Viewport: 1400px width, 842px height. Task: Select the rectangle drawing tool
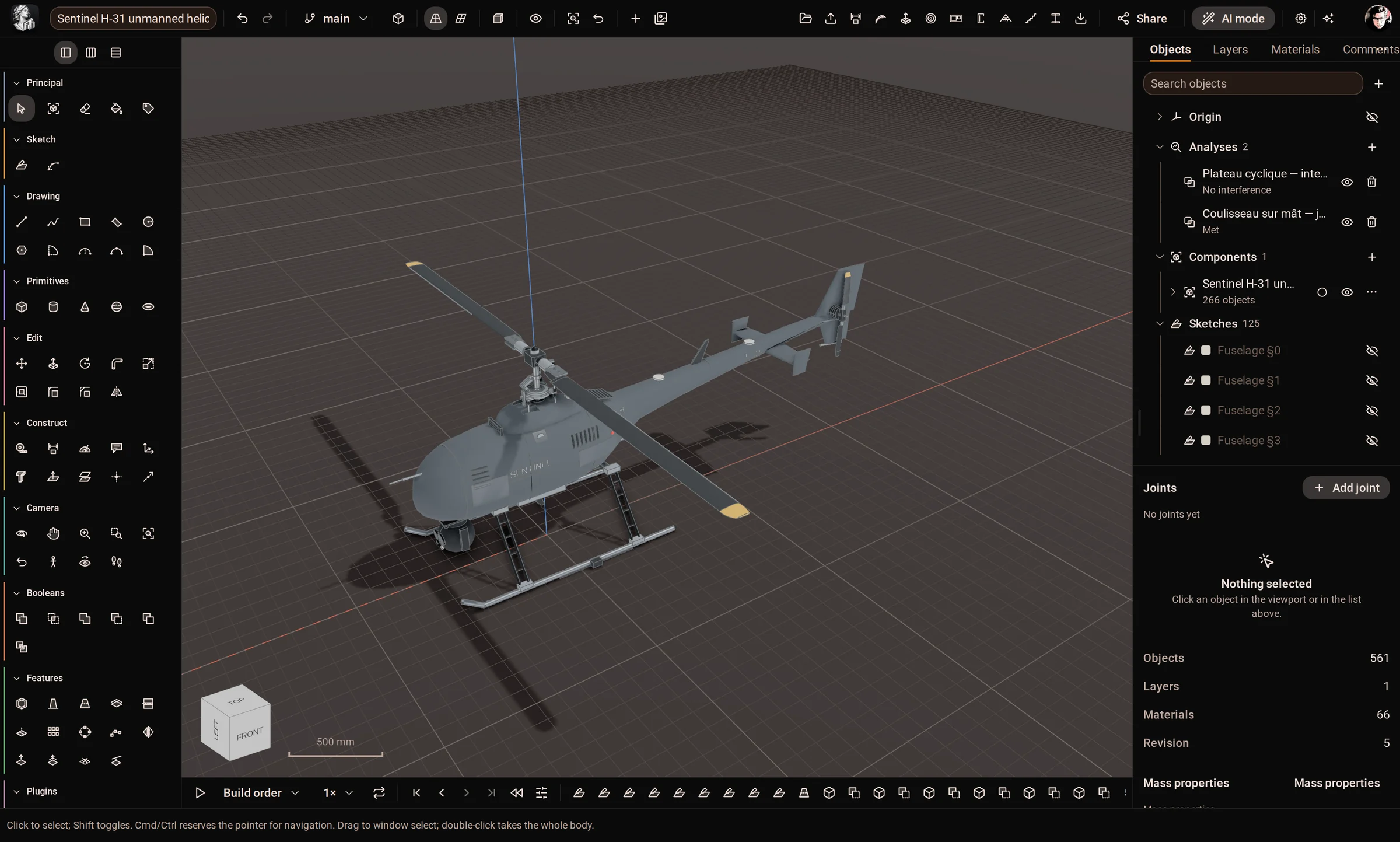pyautogui.click(x=85, y=222)
